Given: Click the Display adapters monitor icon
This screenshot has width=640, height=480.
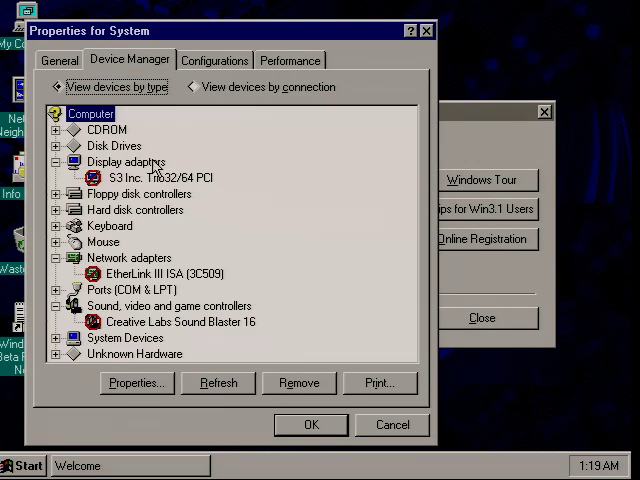Looking at the screenshot, I should [x=74, y=162].
